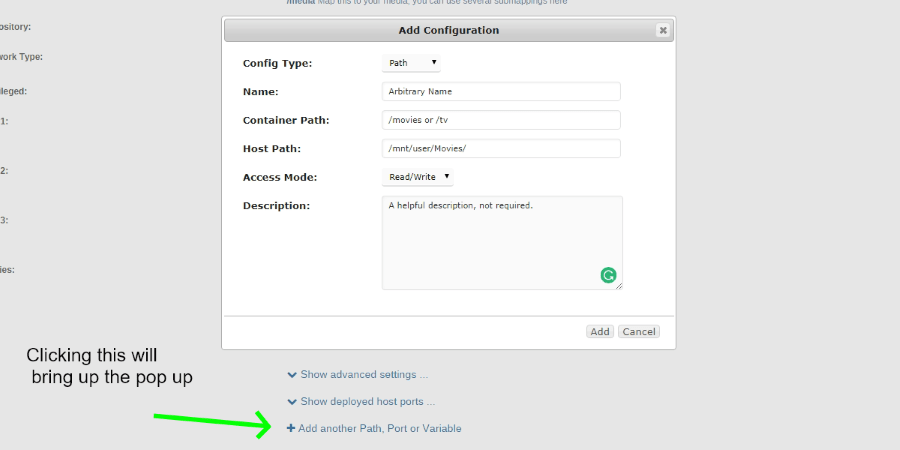Click the Config Type label

coord(277,63)
